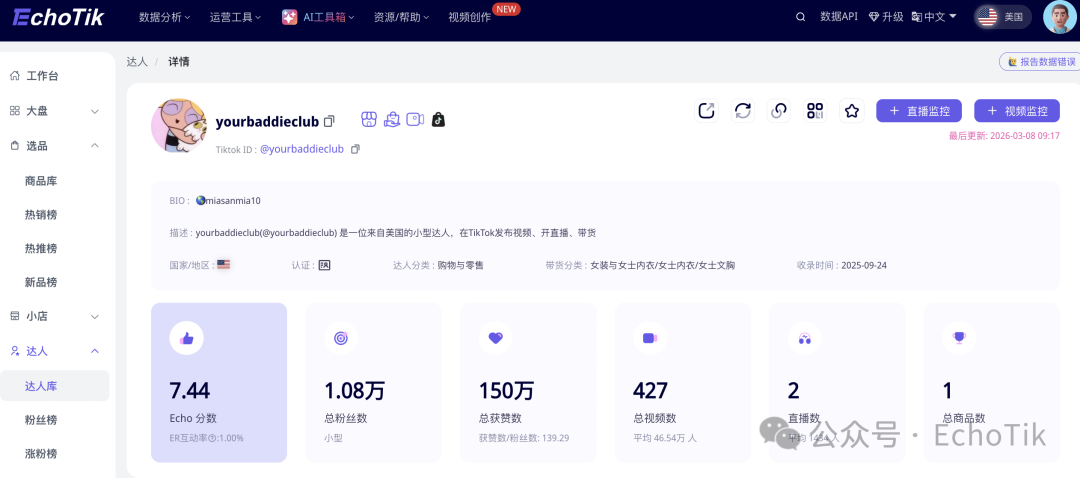Viewport: 1080px width, 478px height.
Task: Open the user avatar in top bar
Action: 1059,17
